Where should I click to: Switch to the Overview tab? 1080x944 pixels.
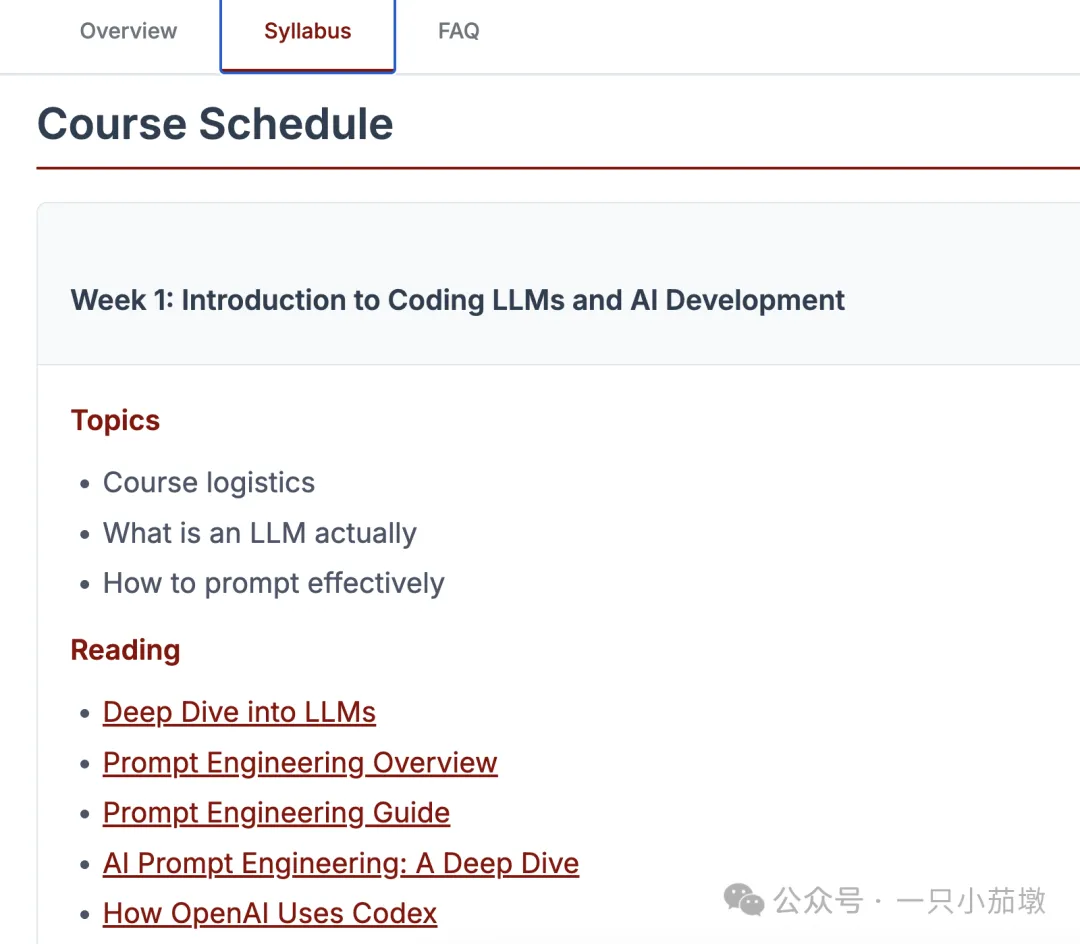[128, 31]
